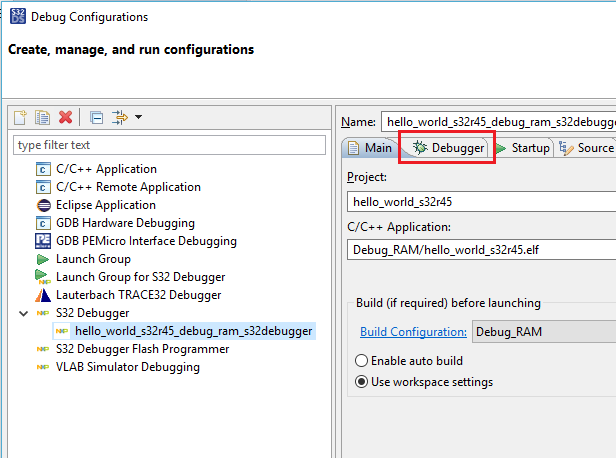Viewport: 616px width, 458px height.
Task: Open the Startup tab
Action: [x=522, y=148]
